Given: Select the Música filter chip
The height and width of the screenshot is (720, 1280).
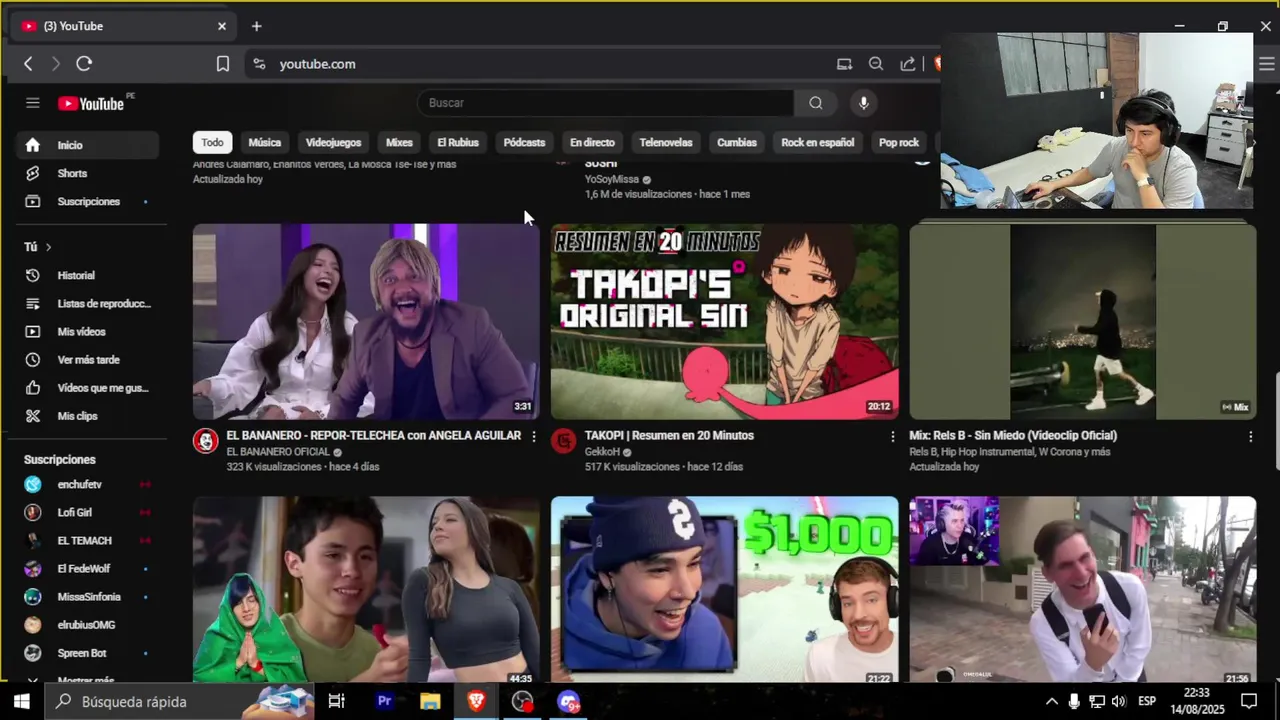Looking at the screenshot, I should point(265,142).
